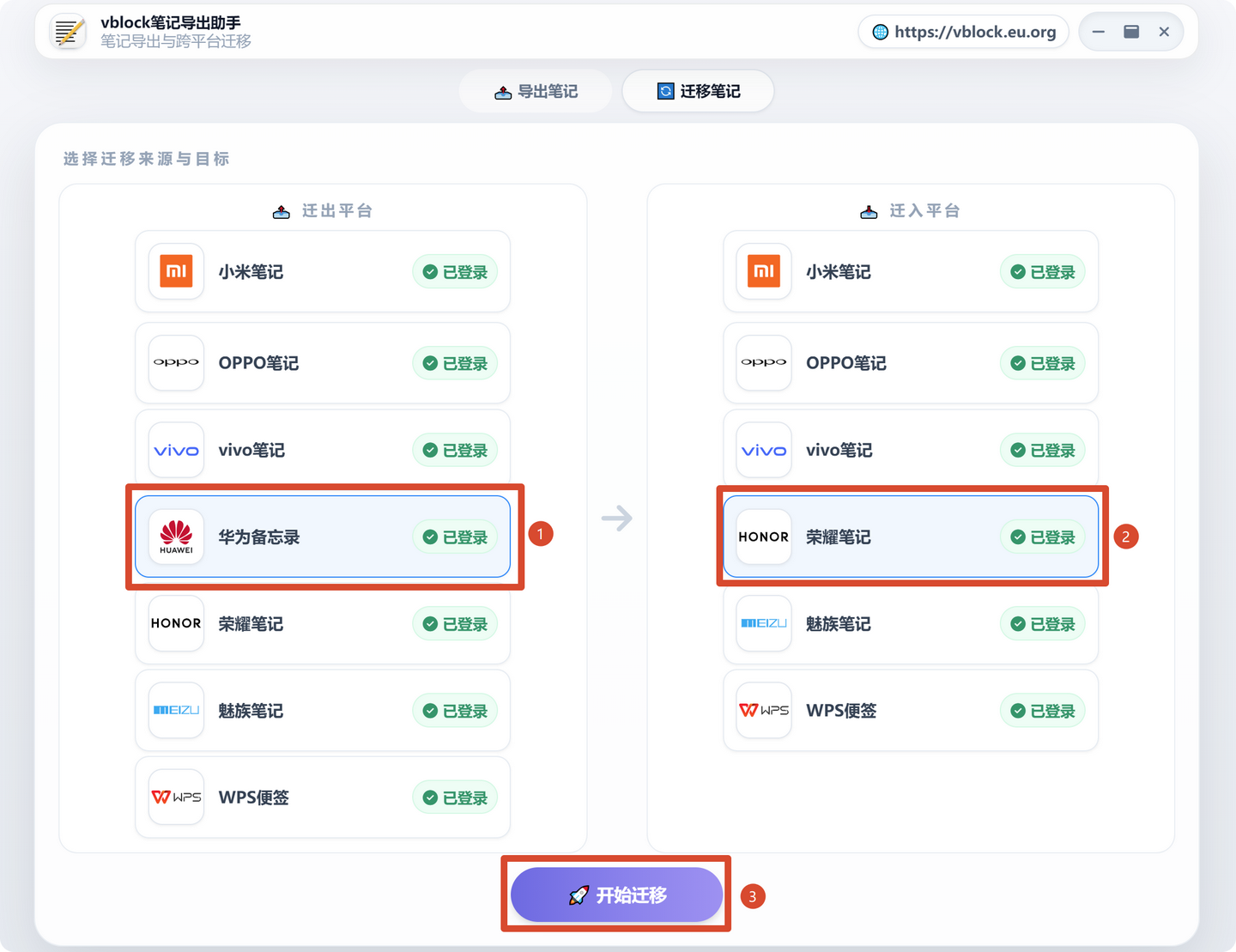
Task: Click the Meizu logo in target platform list
Action: pyautogui.click(x=764, y=623)
